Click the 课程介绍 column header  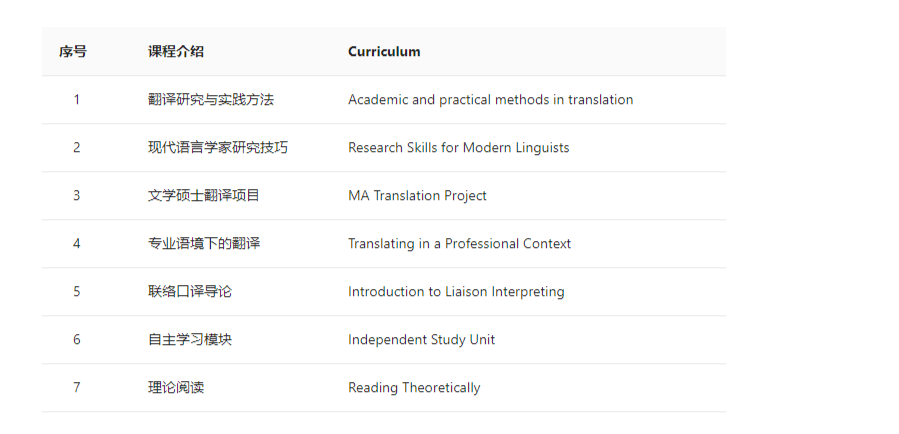click(176, 52)
